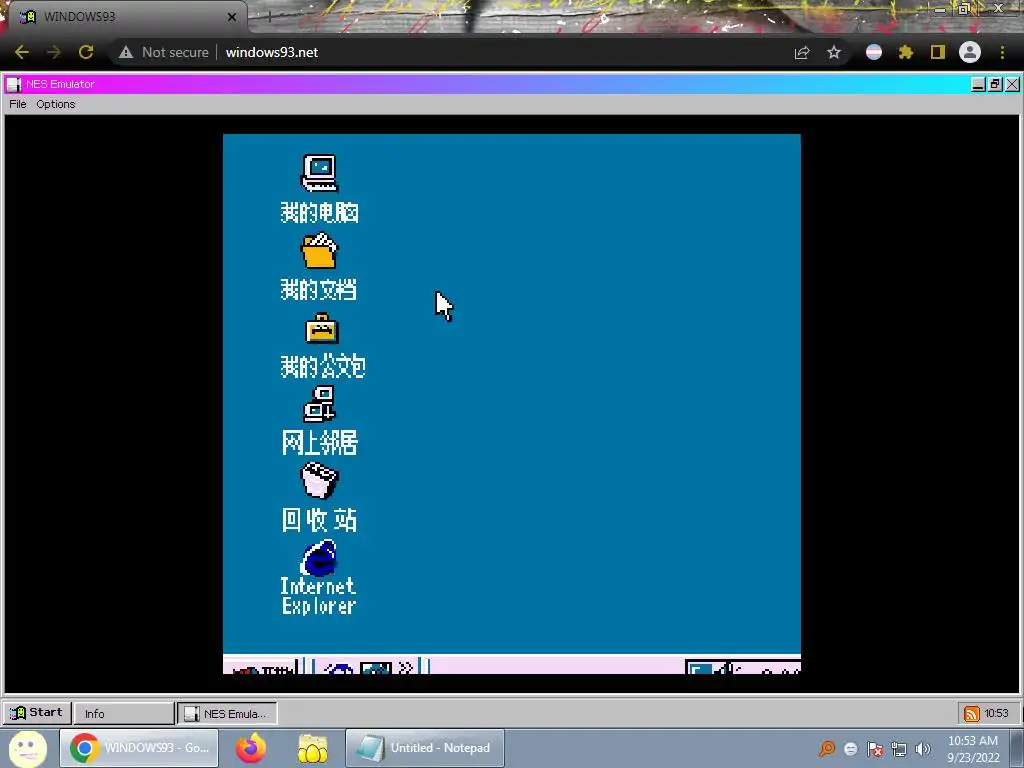The width and height of the screenshot is (1024, 768).
Task: Expand the emulated taskbar's >> chevron
Action: click(x=406, y=667)
